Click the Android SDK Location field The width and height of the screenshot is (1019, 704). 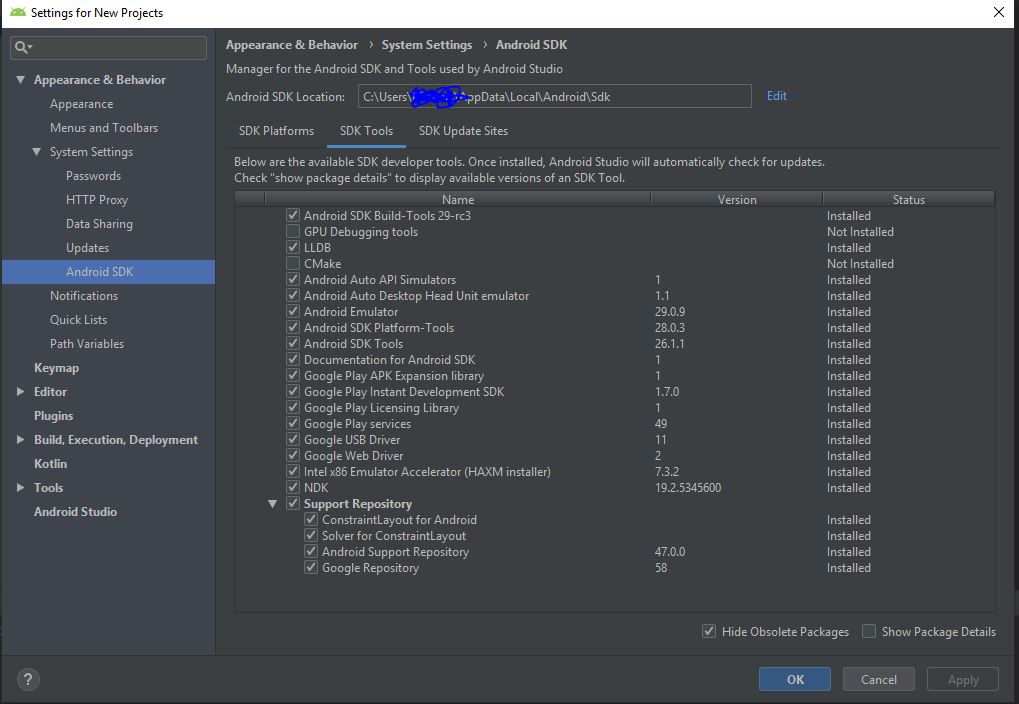tap(552, 96)
